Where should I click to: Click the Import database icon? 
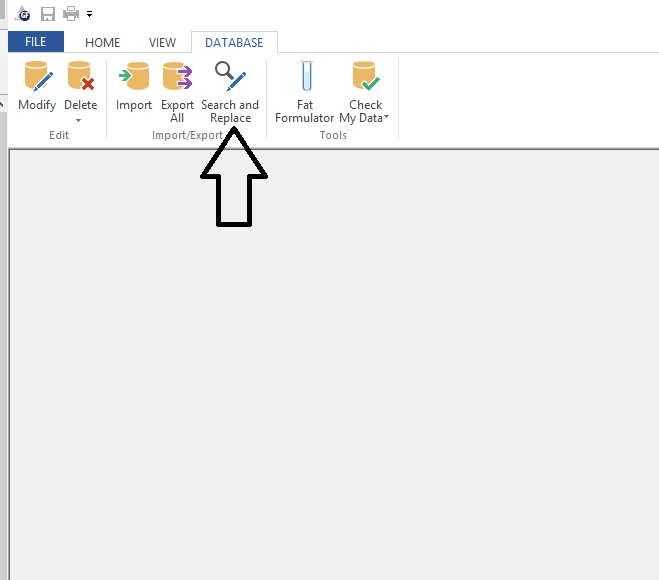(x=134, y=76)
